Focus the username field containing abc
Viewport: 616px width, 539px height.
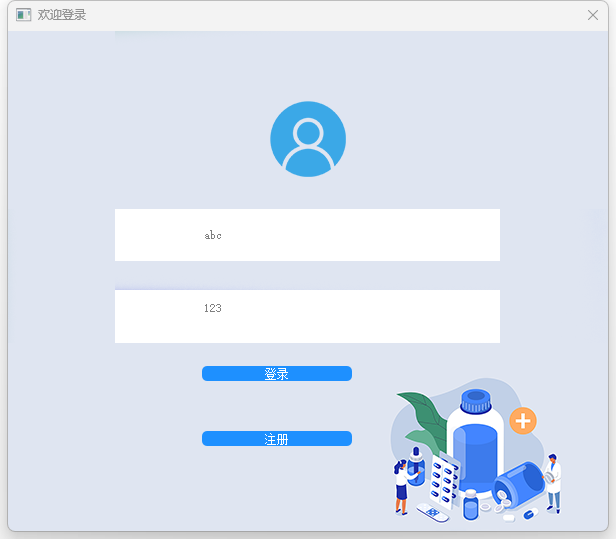(x=307, y=235)
